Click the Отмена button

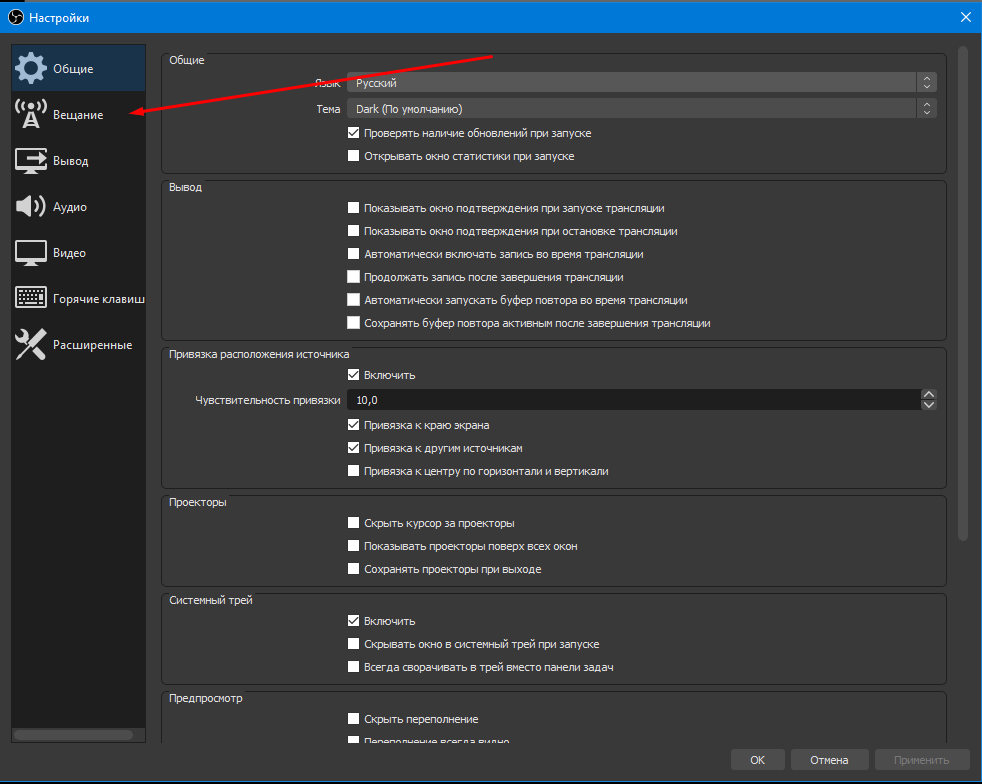tap(829, 760)
